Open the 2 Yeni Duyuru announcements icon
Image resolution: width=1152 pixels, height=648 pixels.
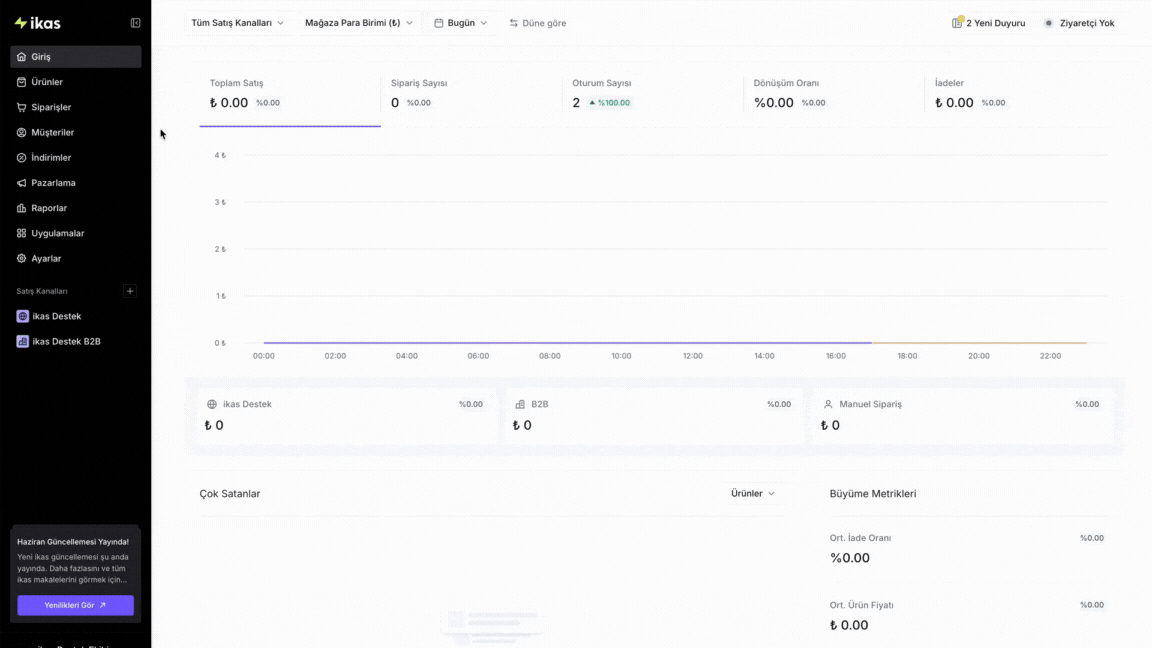click(957, 23)
